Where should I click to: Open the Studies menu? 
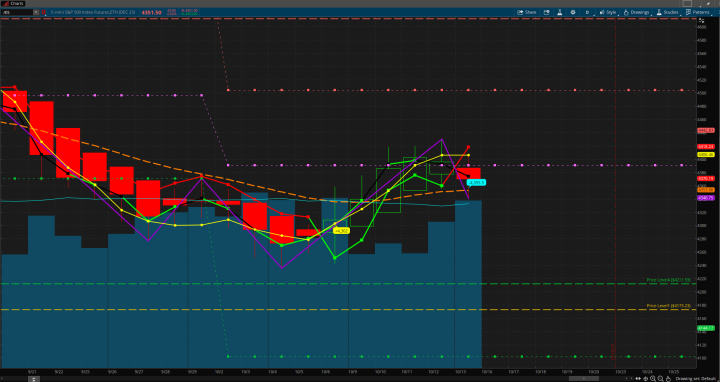point(667,12)
